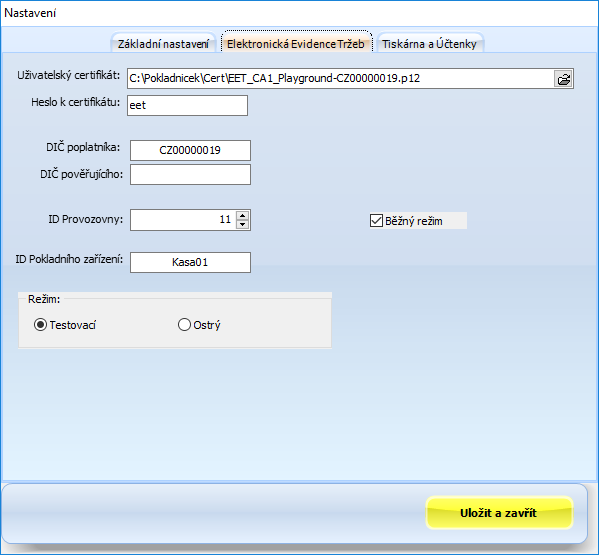Focus the Uživatelský certifikát path field

pyautogui.click(x=340, y=79)
